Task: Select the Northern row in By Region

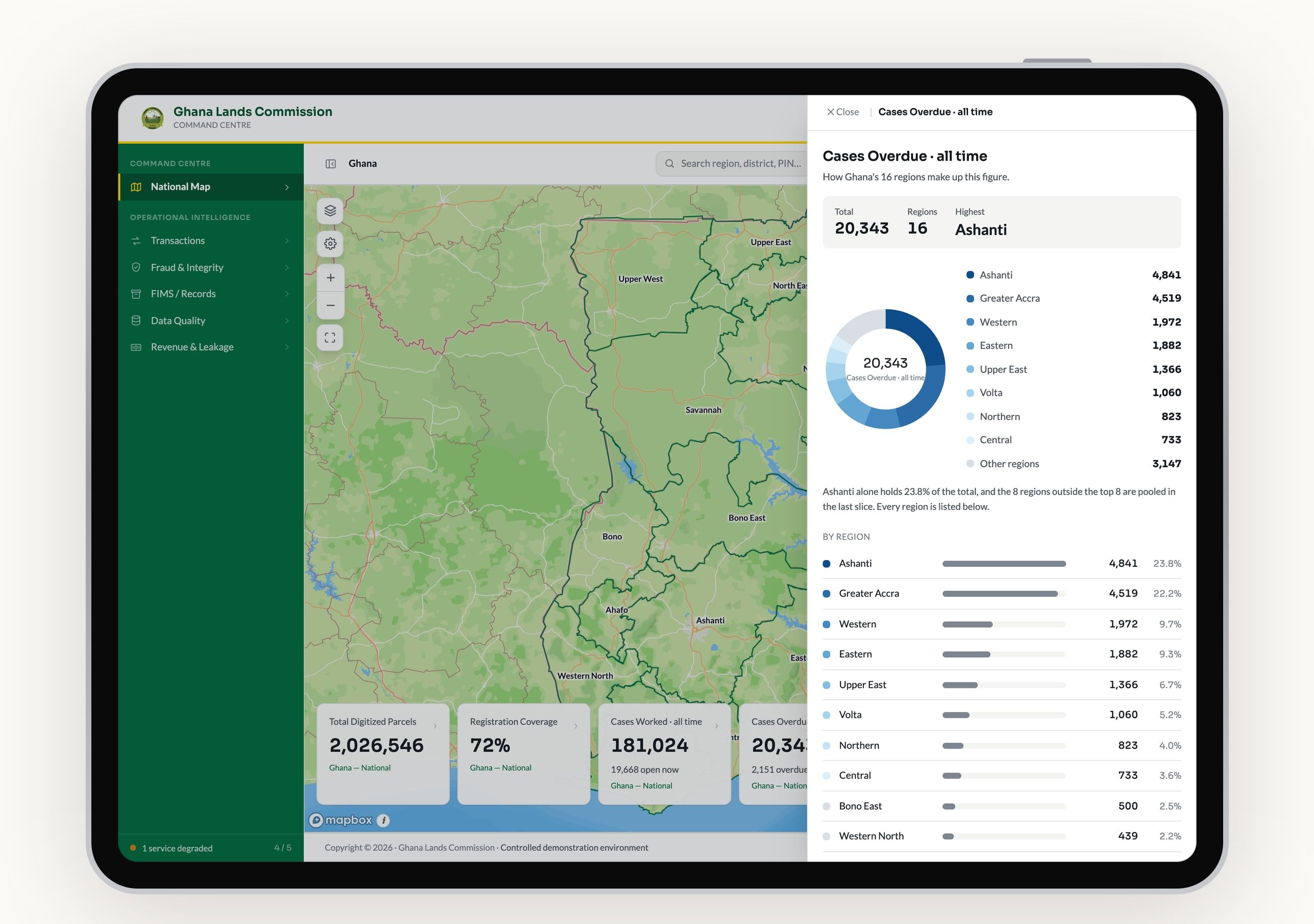Action: click(x=1001, y=745)
